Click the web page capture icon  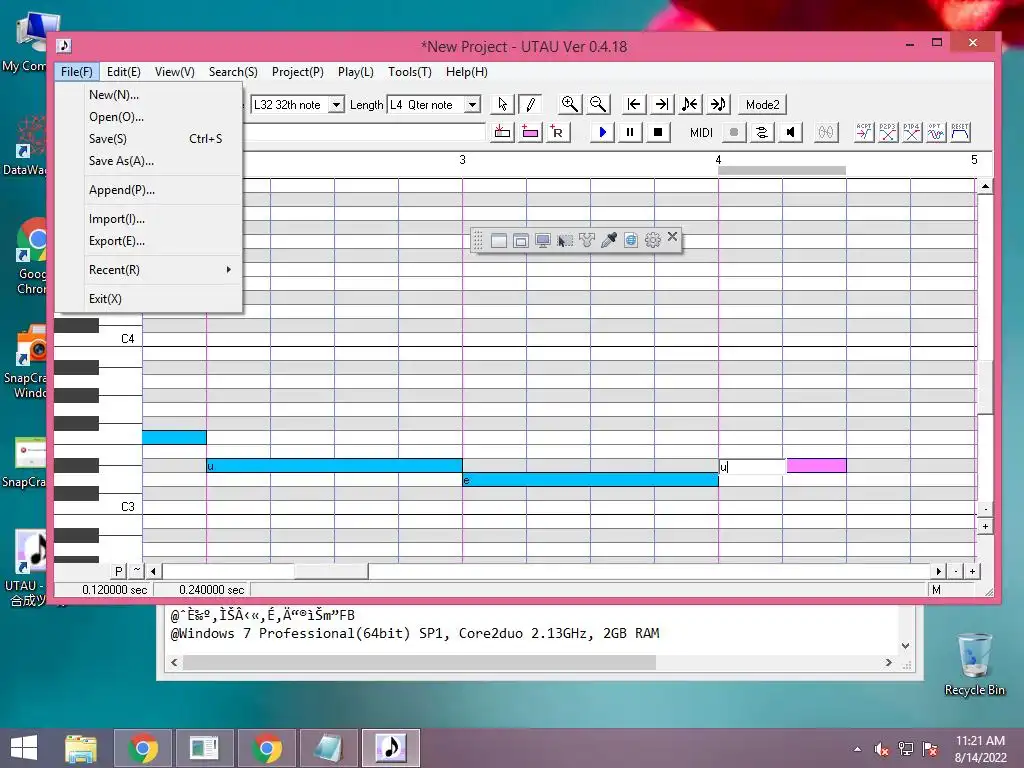pyautogui.click(x=631, y=241)
